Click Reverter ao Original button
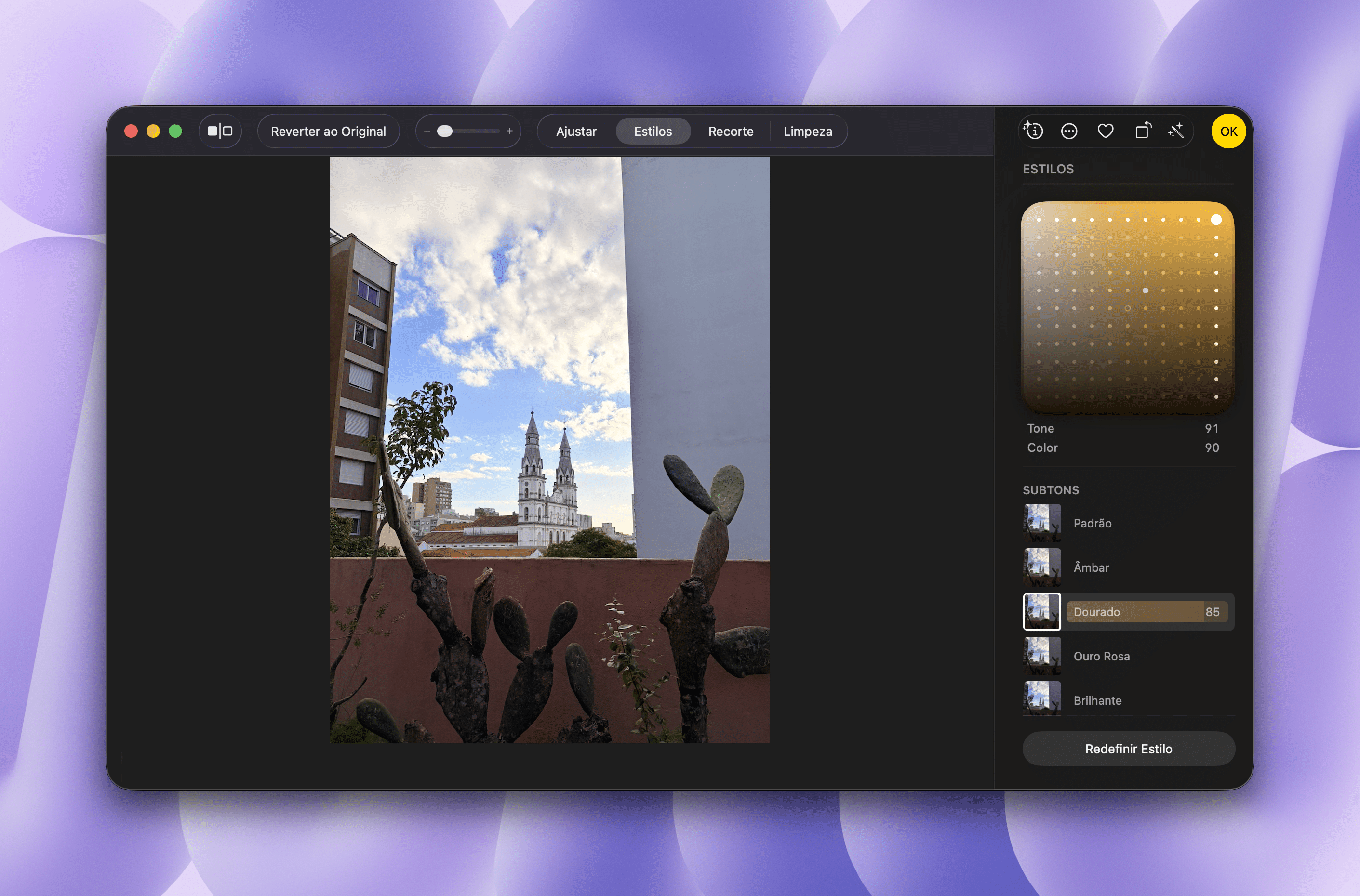 pos(328,132)
